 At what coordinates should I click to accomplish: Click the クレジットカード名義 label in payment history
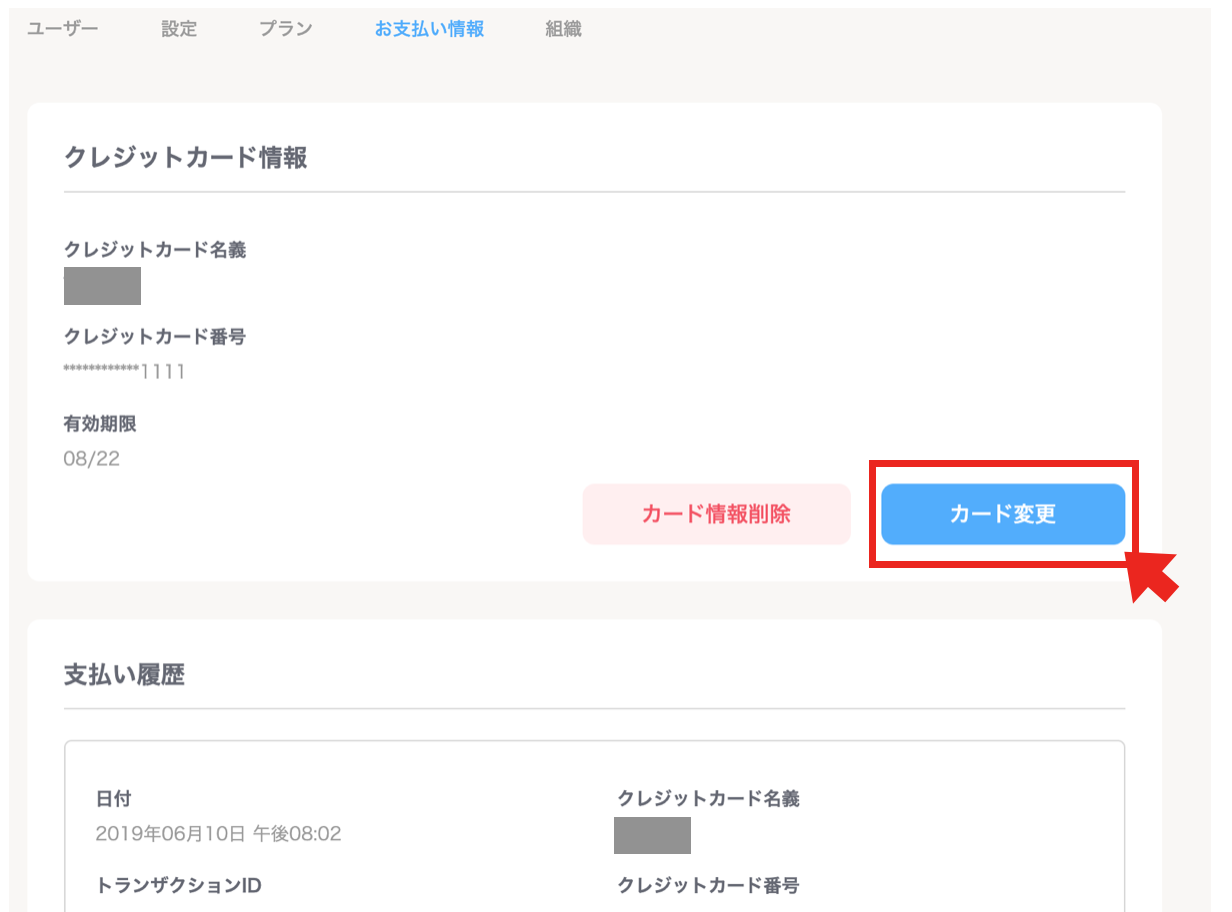click(x=708, y=799)
